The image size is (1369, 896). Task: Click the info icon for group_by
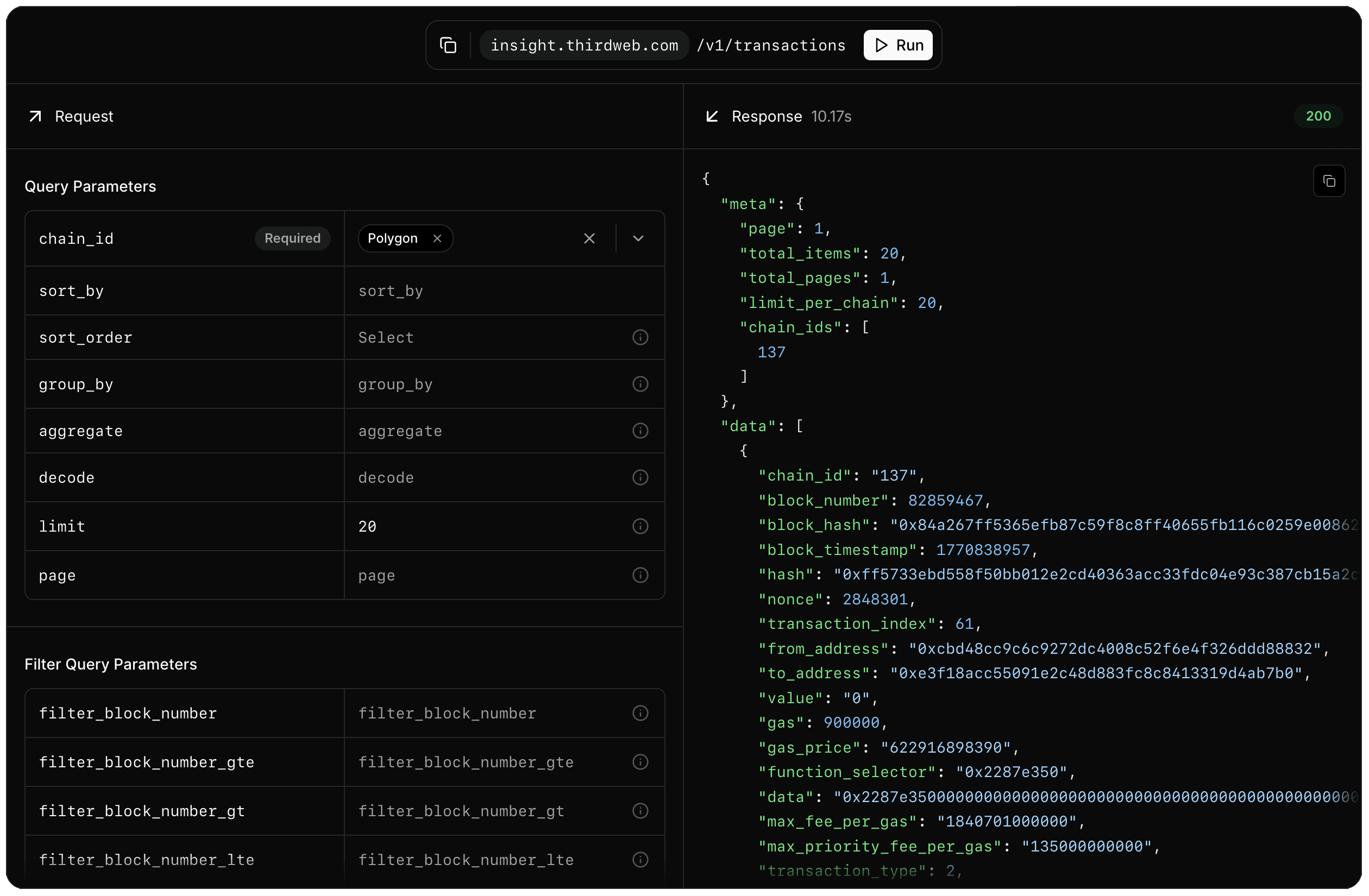pyautogui.click(x=640, y=384)
